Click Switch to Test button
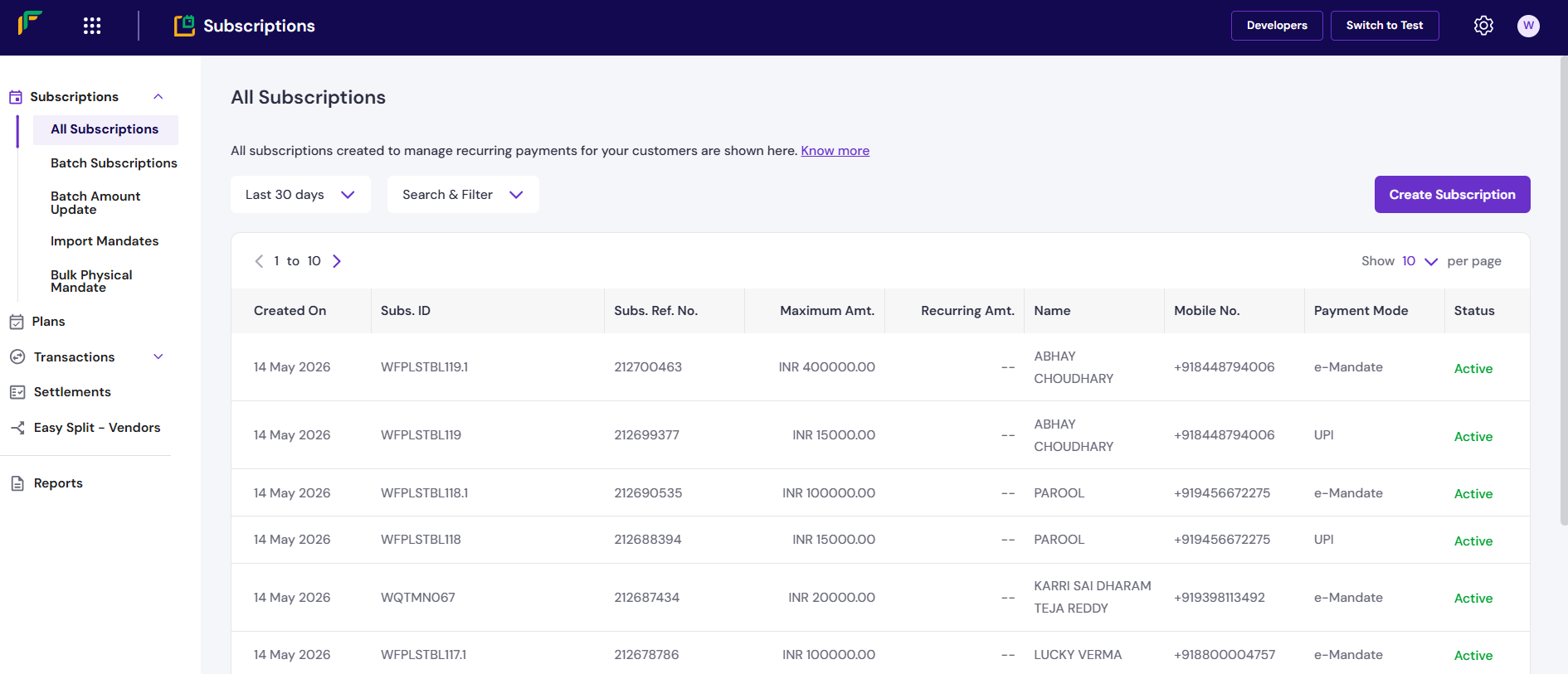The image size is (1568, 674). coord(1385,26)
